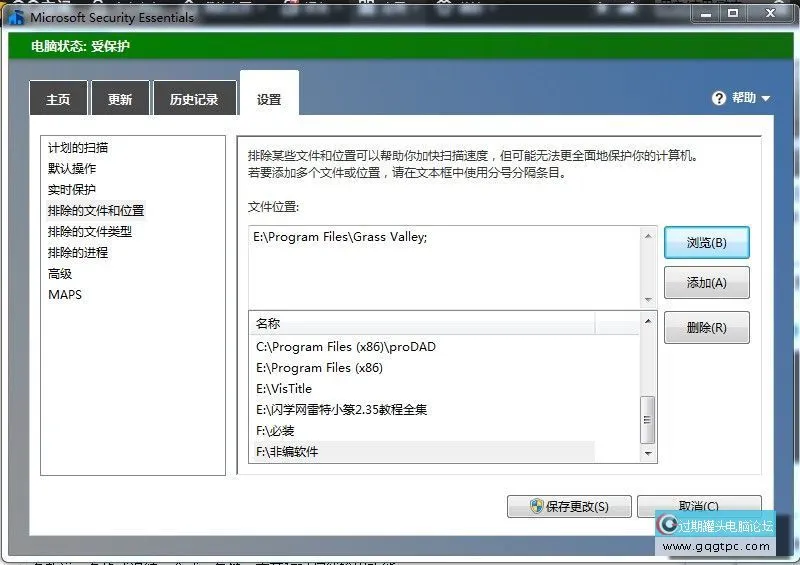Click the help question mark icon

[x=718, y=98]
